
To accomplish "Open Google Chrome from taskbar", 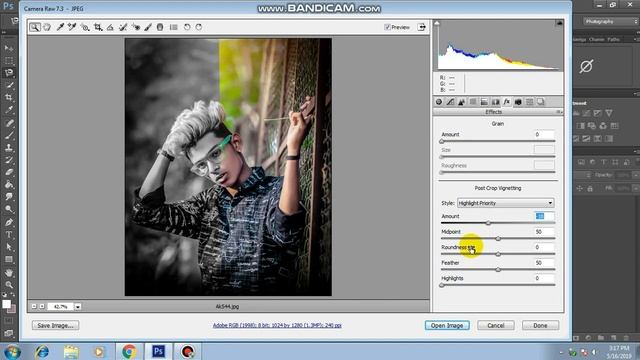I will click(x=129, y=351).
